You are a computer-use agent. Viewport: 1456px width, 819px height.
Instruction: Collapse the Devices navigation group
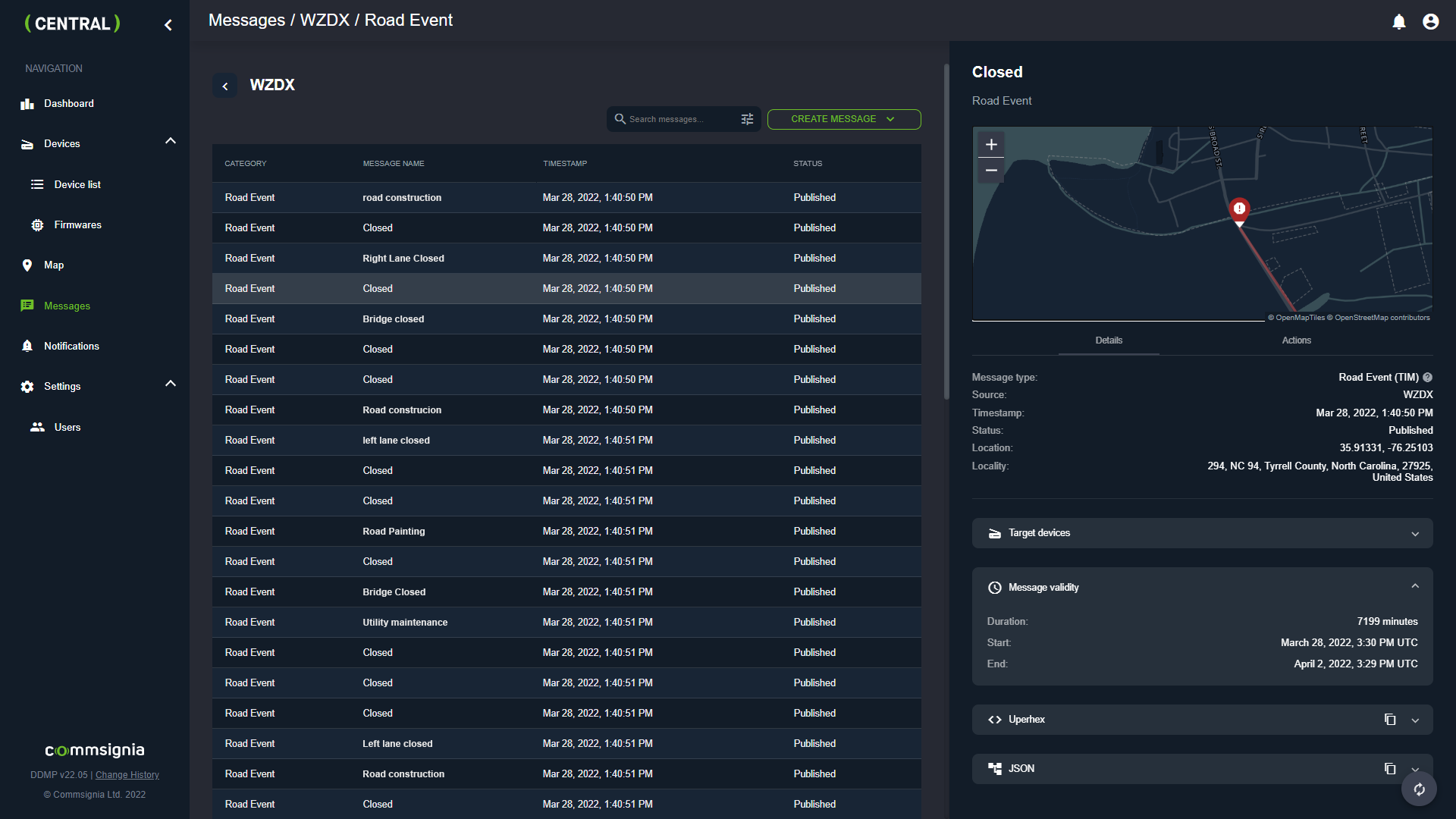click(171, 141)
